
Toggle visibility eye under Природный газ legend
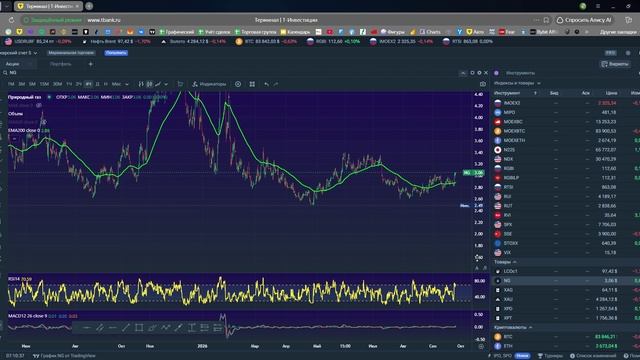click(39, 105)
